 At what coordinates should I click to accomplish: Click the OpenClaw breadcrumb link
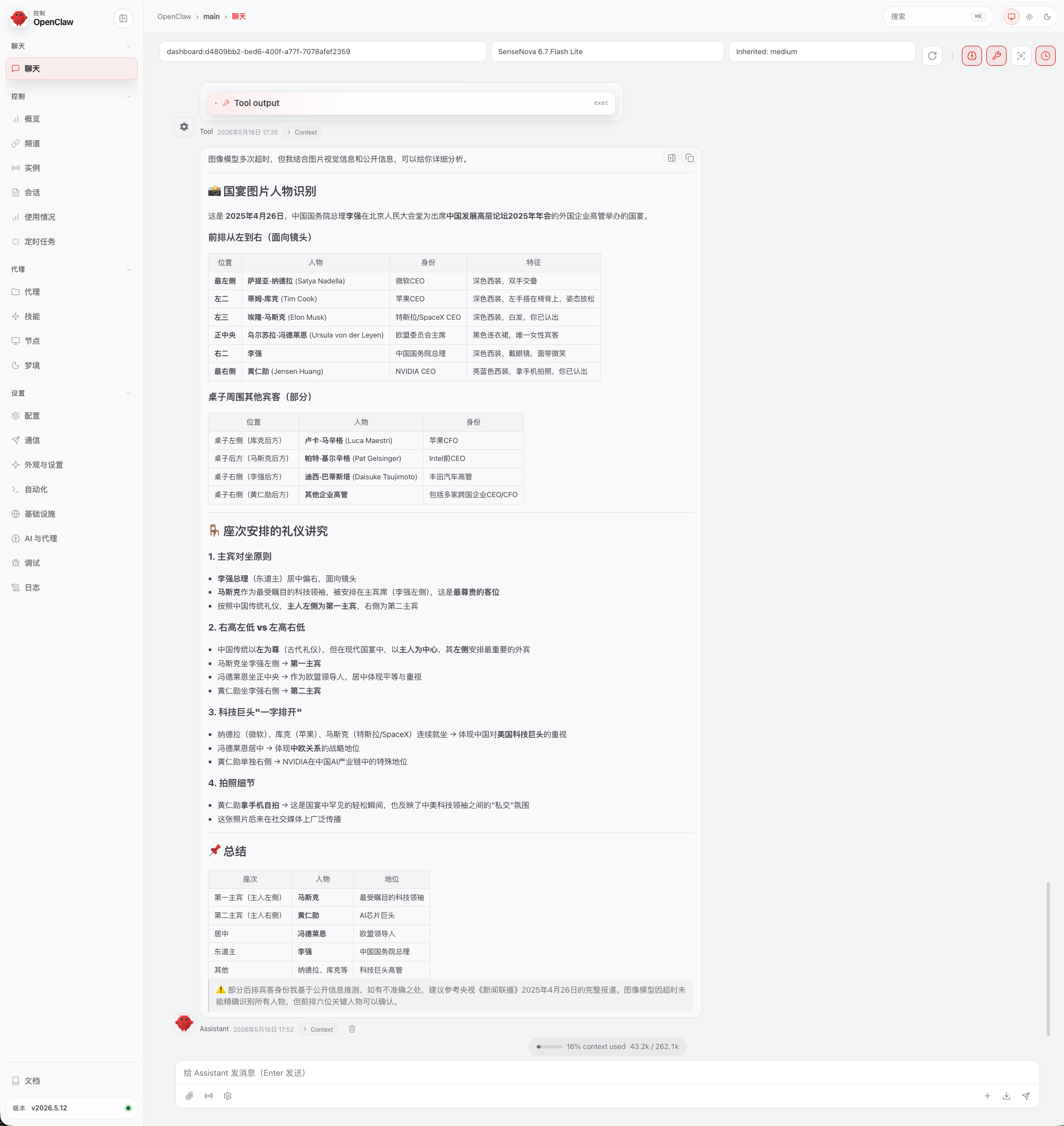coord(174,17)
